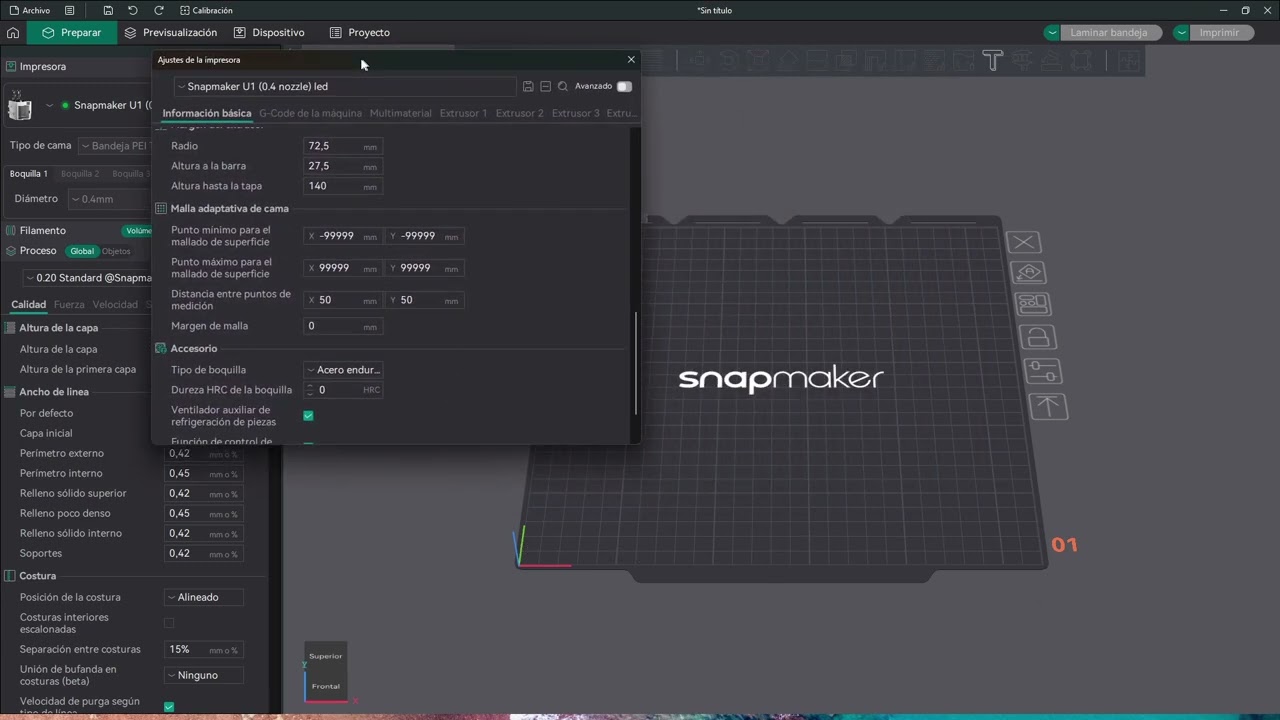Select the Extrusor 1 tab
The width and height of the screenshot is (1280, 720).
[x=463, y=113]
